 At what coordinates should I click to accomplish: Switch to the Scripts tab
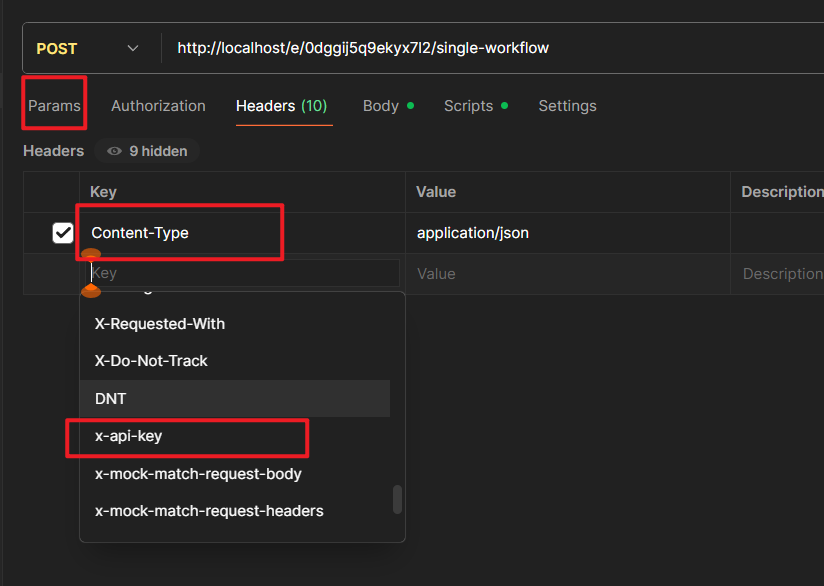coord(468,106)
